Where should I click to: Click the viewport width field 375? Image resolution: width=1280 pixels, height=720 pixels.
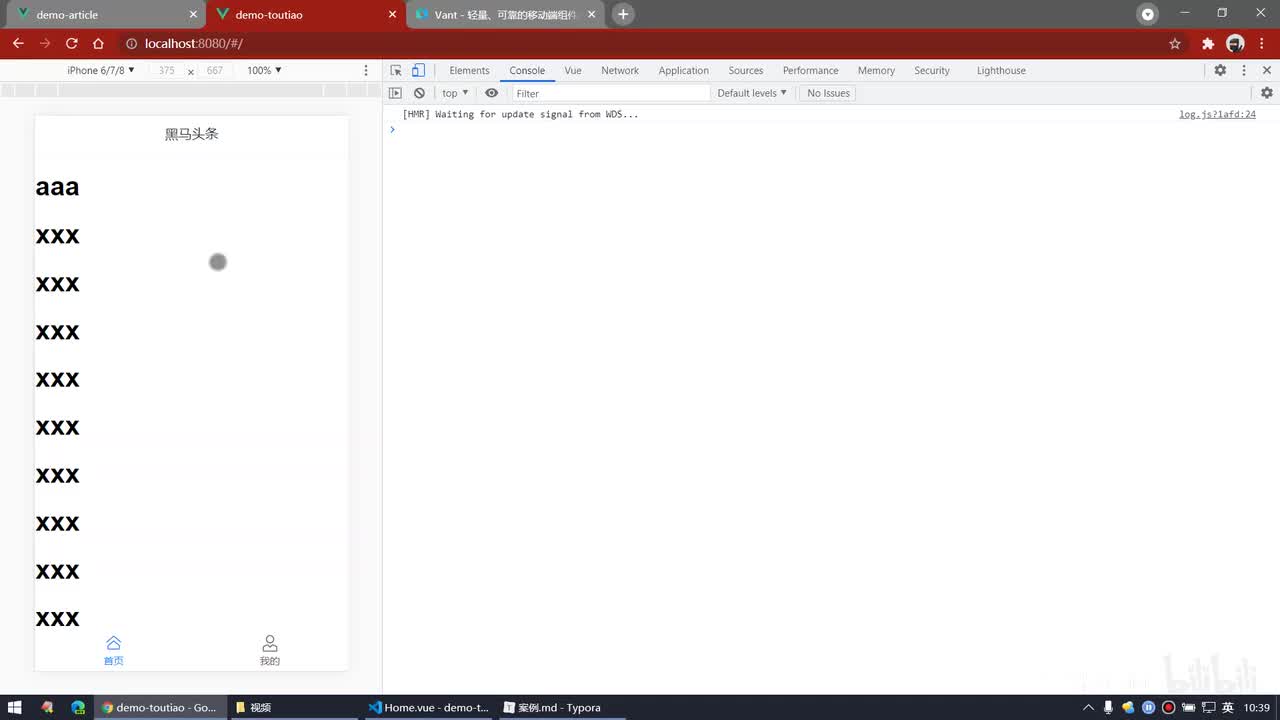pos(166,70)
